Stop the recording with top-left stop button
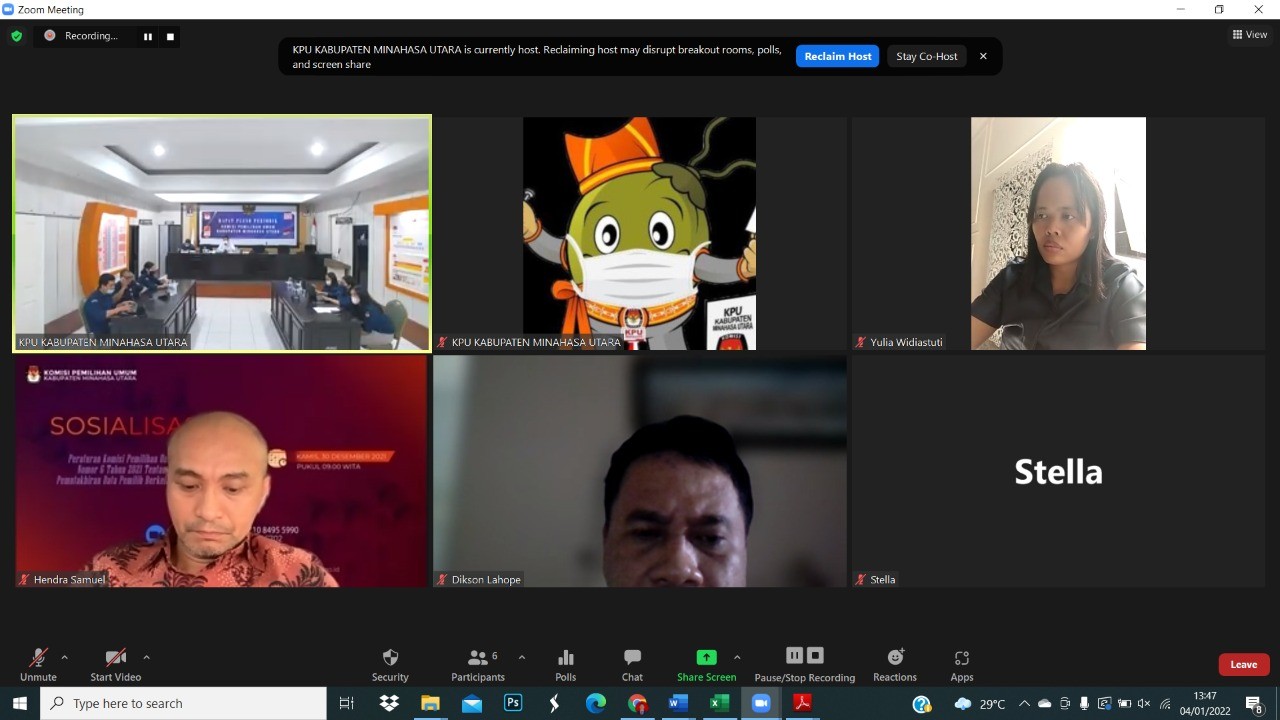The height and width of the screenshot is (720, 1280). coord(170,37)
